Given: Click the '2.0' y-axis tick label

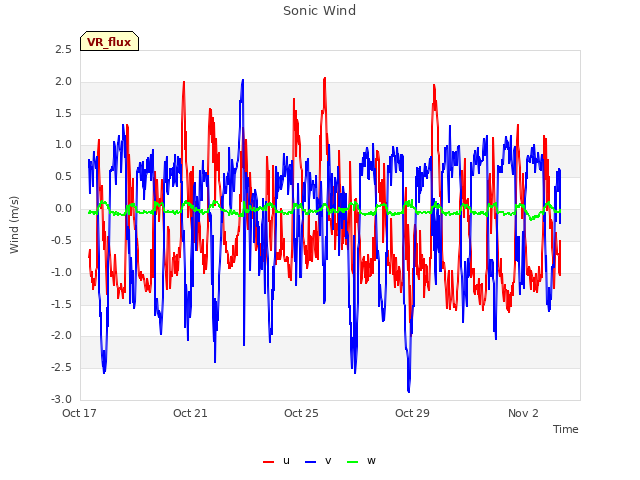Looking at the screenshot, I should point(63,82).
